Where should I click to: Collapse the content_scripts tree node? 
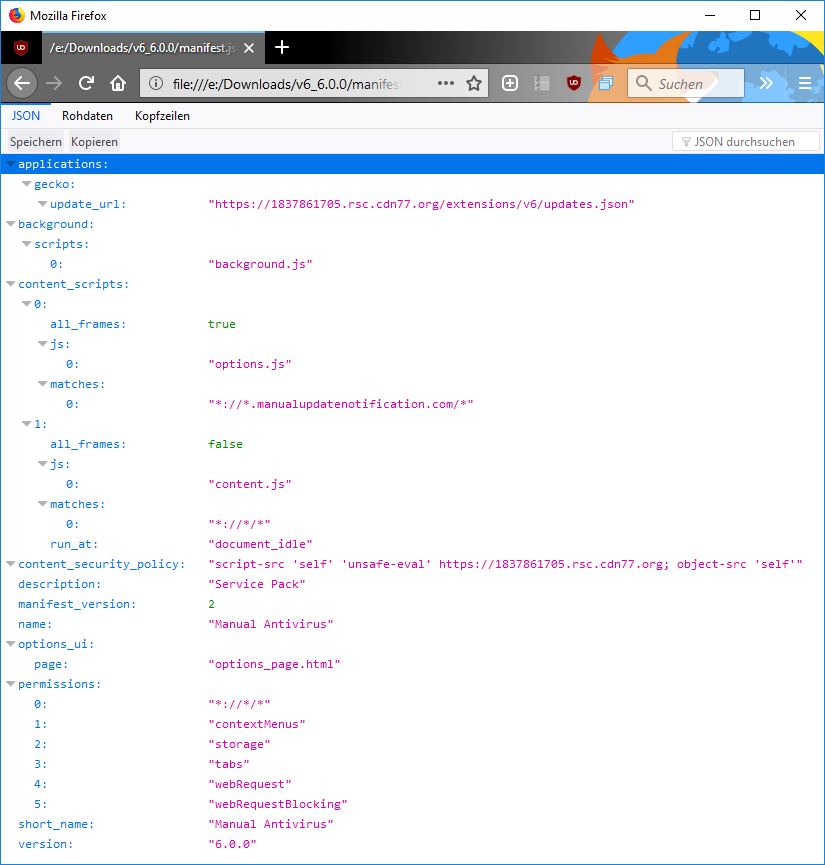[x=11, y=284]
